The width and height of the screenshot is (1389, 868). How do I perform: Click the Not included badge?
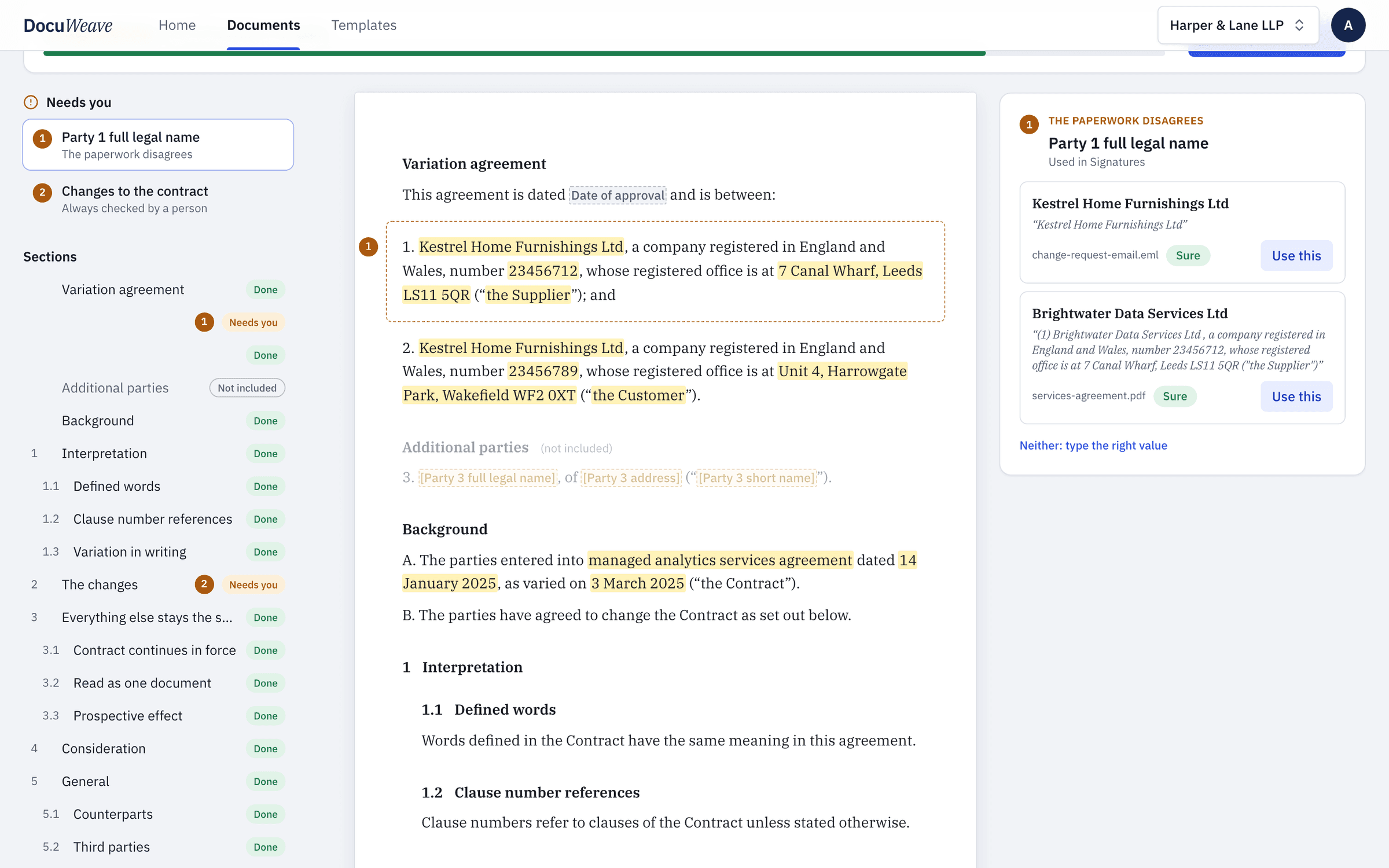[247, 388]
